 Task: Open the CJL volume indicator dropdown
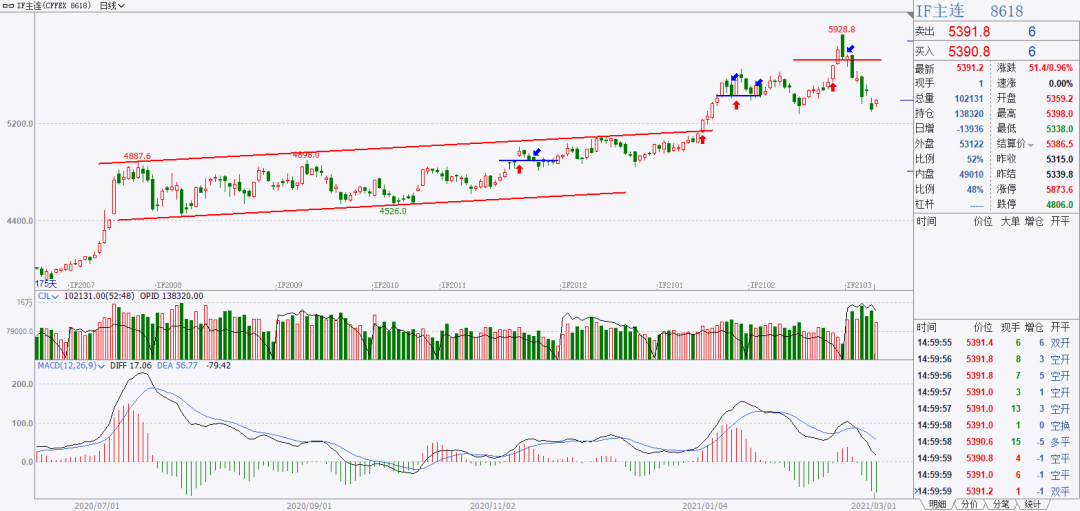tap(50, 295)
